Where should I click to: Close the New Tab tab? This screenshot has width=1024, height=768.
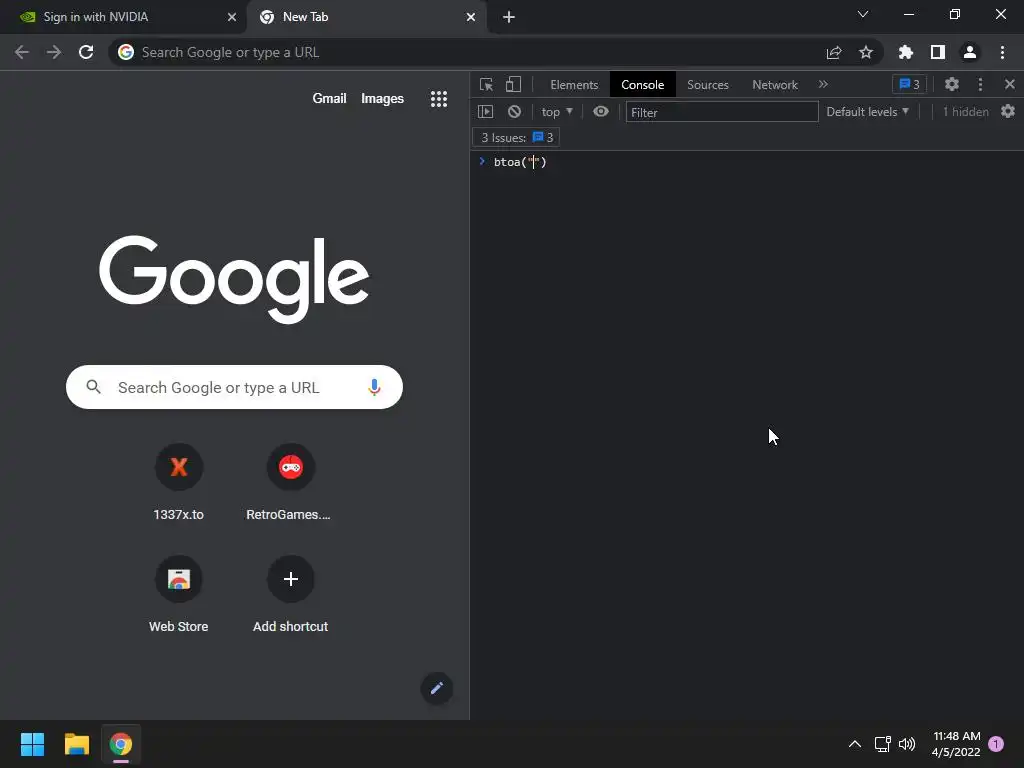click(x=471, y=17)
